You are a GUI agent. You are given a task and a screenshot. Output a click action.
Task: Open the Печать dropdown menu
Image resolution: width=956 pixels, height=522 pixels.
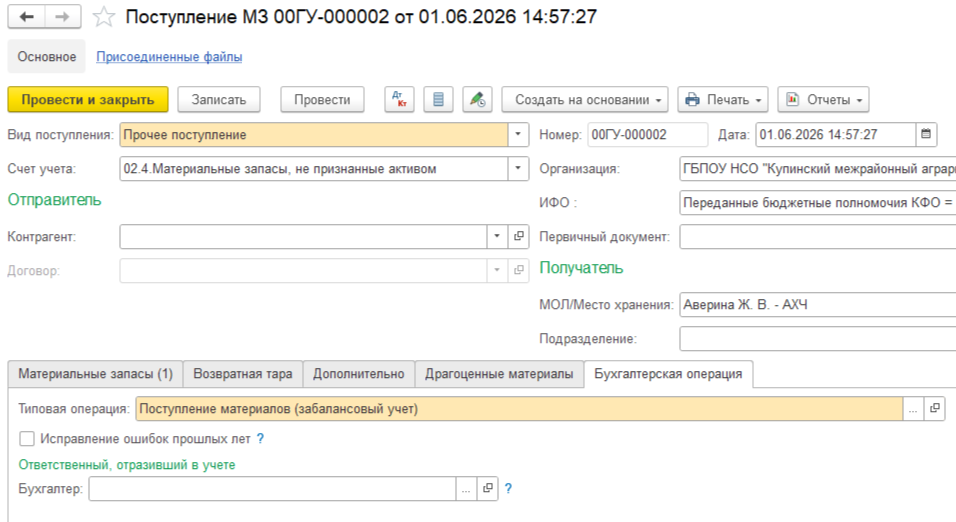click(723, 99)
